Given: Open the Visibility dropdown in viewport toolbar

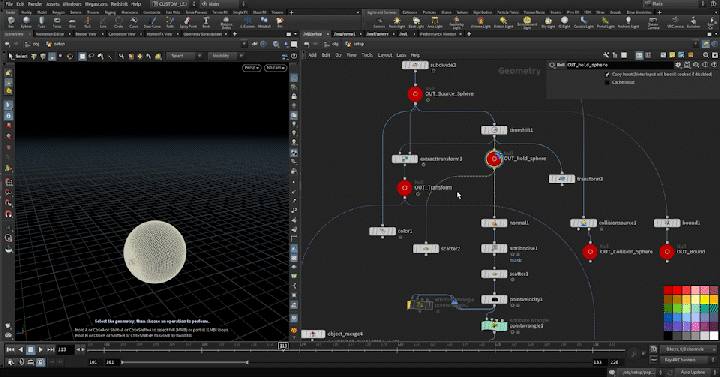Looking at the screenshot, I should (225, 56).
